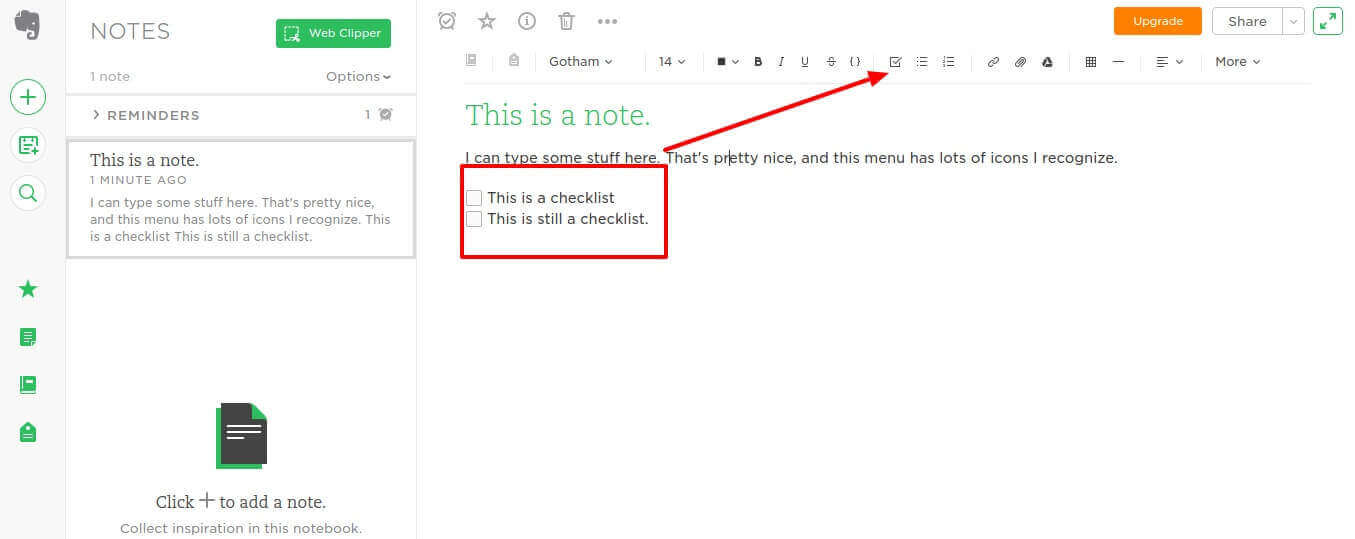Image resolution: width=1355 pixels, height=539 pixels.
Task: Check the 'This is still a checklist.' checkbox
Action: (474, 219)
